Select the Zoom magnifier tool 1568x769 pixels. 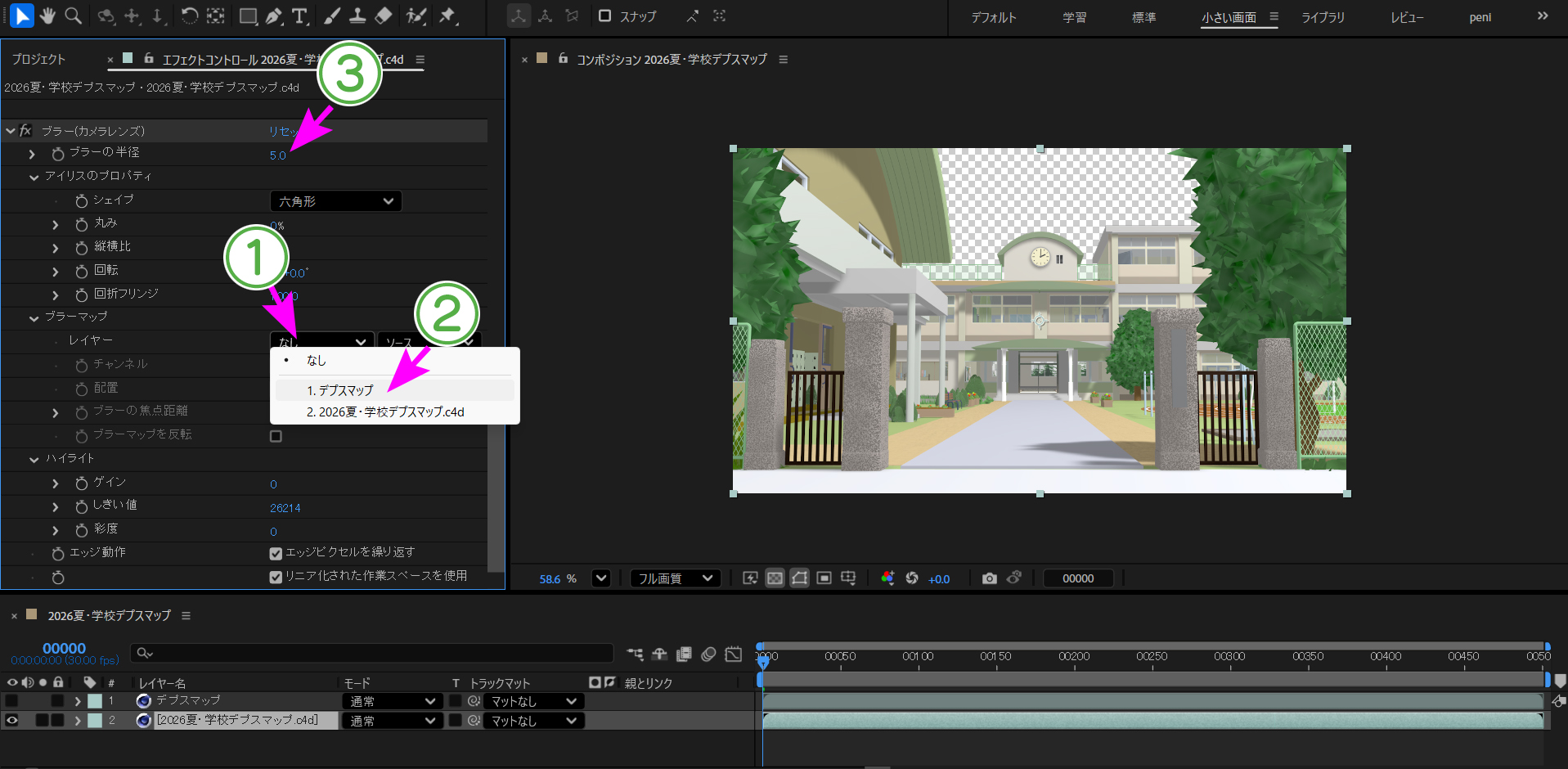(x=73, y=16)
